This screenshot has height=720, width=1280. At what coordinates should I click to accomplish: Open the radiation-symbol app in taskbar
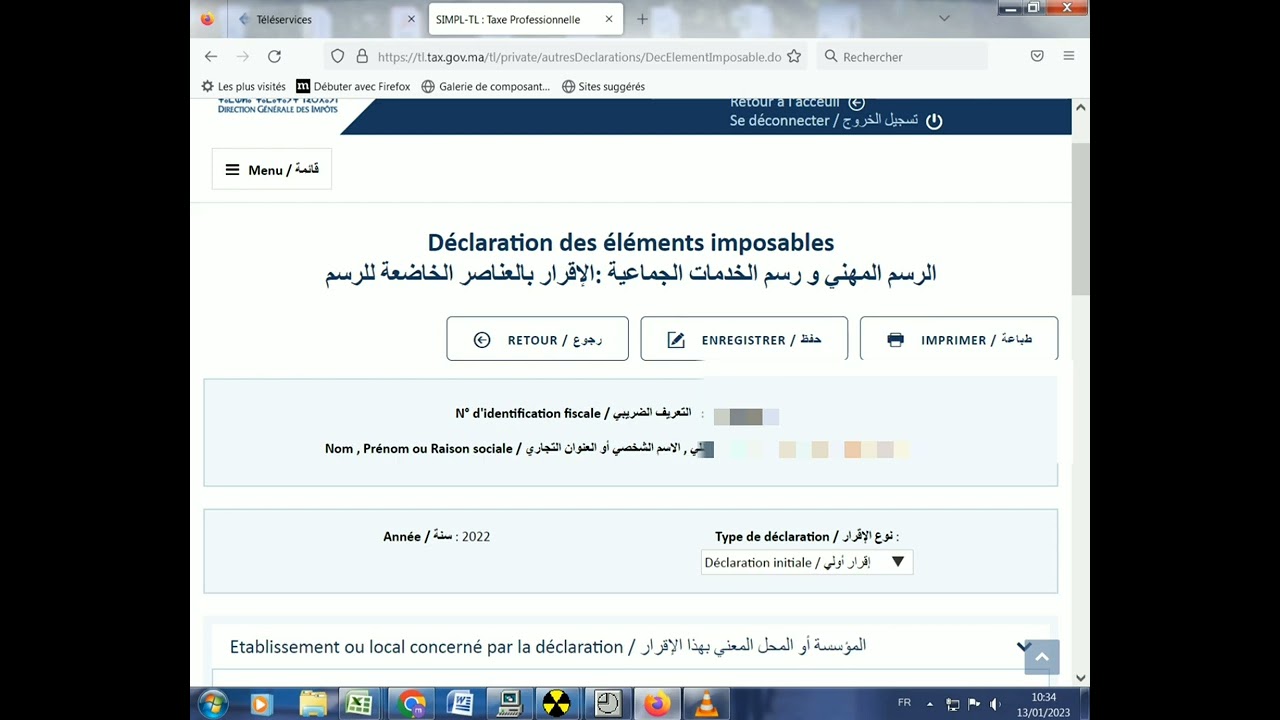pyautogui.click(x=557, y=704)
